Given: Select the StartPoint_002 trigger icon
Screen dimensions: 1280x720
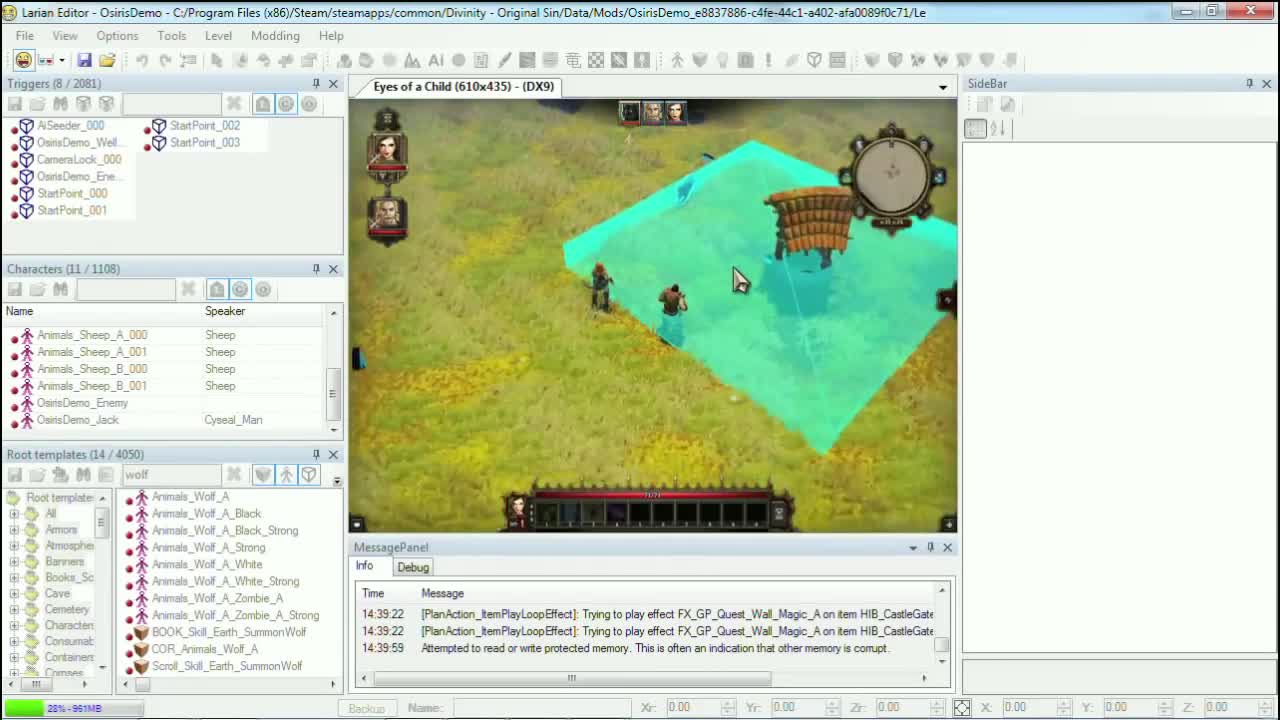Looking at the screenshot, I should pos(159,125).
